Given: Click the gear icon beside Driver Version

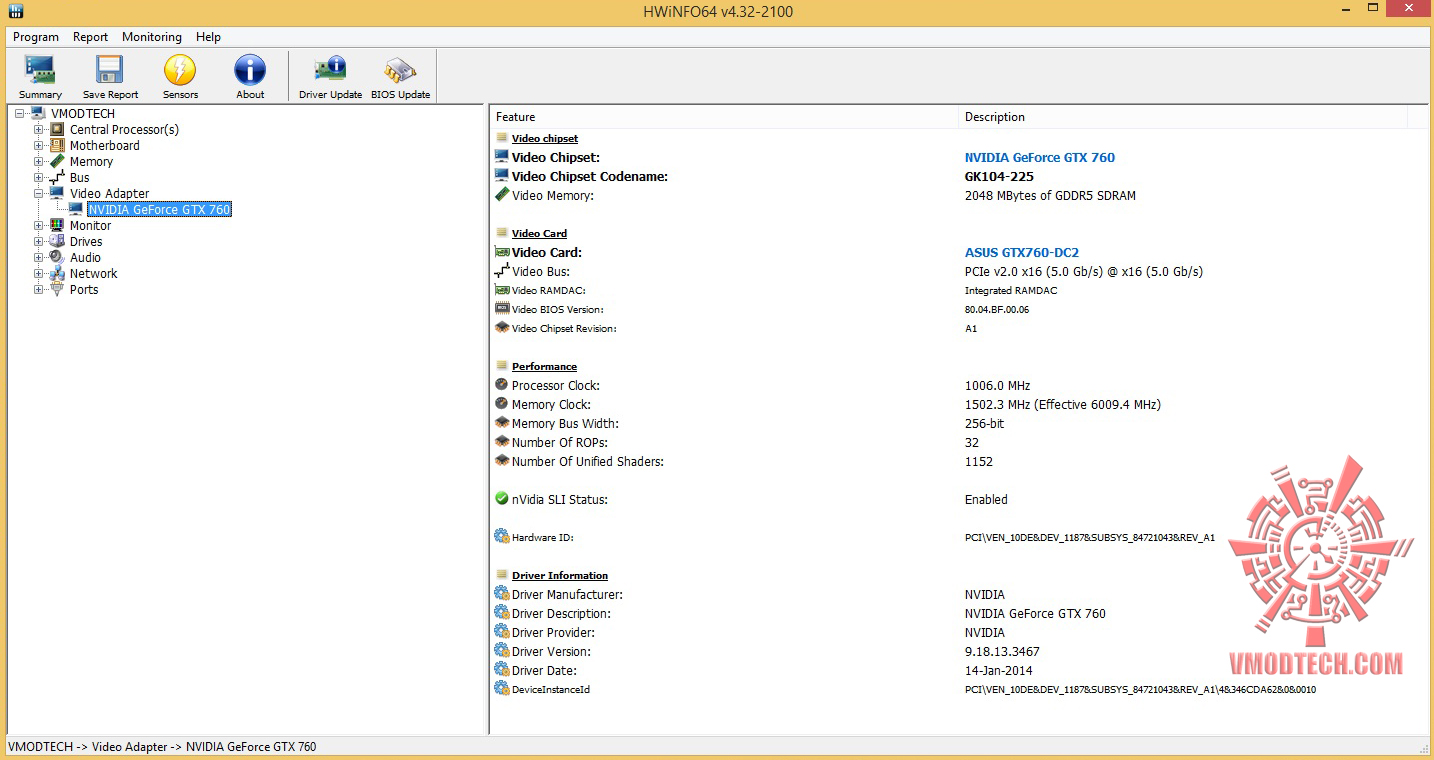Looking at the screenshot, I should [x=502, y=651].
